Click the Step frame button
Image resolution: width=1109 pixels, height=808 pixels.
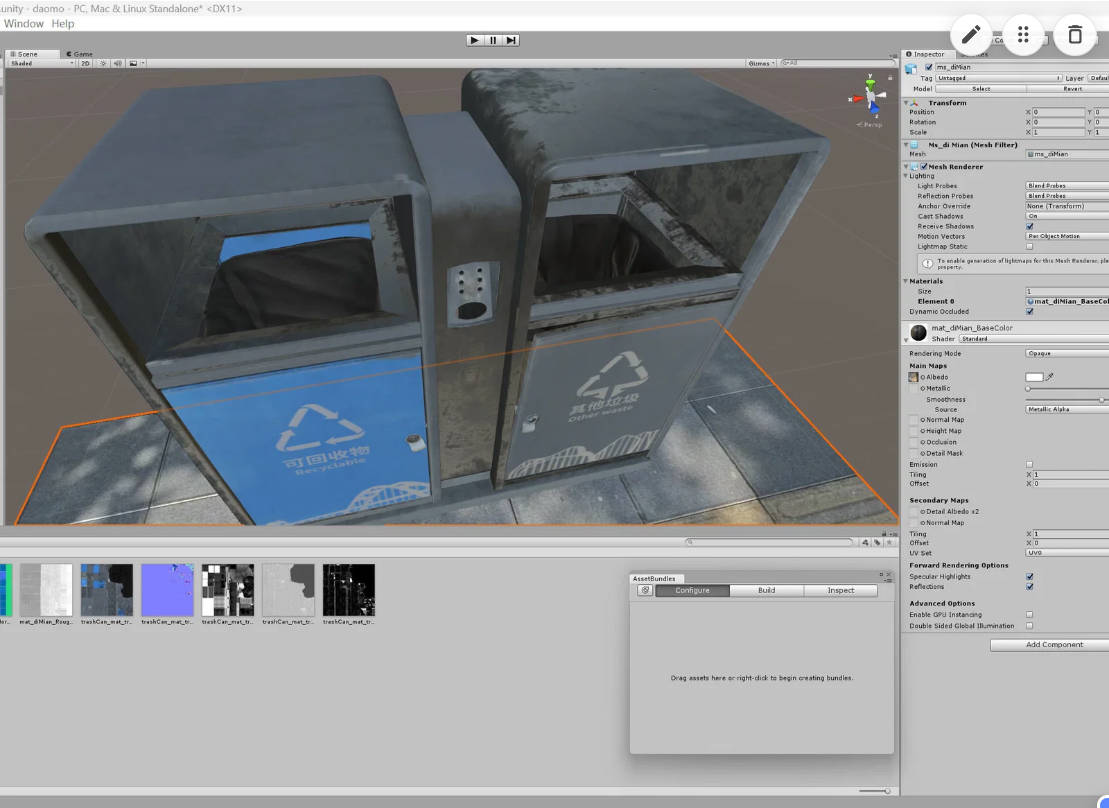click(511, 40)
